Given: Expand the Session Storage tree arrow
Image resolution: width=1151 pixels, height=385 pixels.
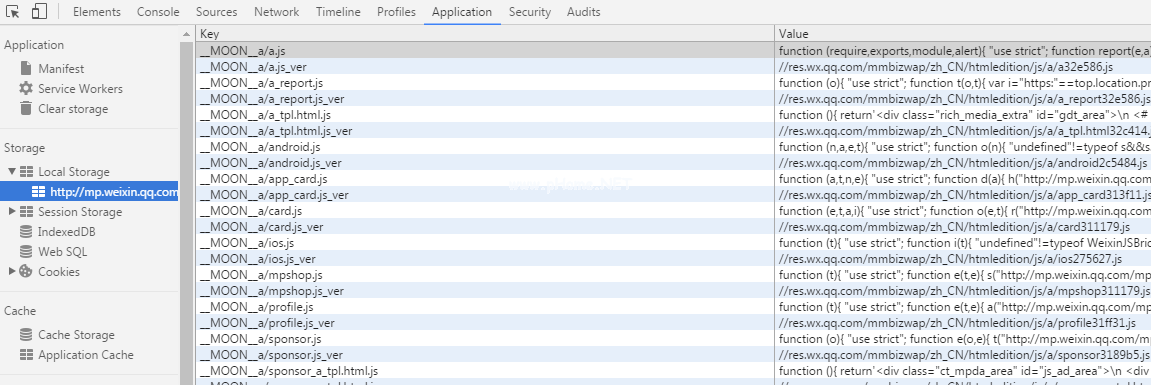Looking at the screenshot, I should (x=12, y=212).
